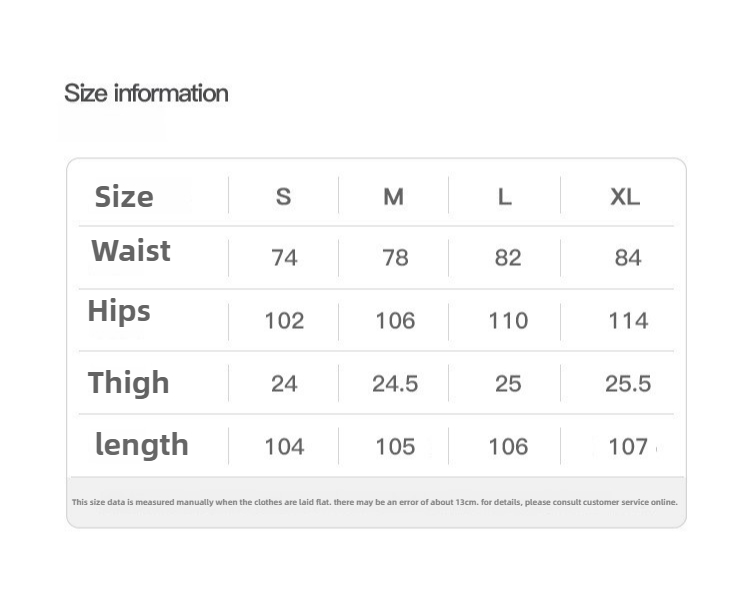Click hips value 102 for size S

coord(284,321)
